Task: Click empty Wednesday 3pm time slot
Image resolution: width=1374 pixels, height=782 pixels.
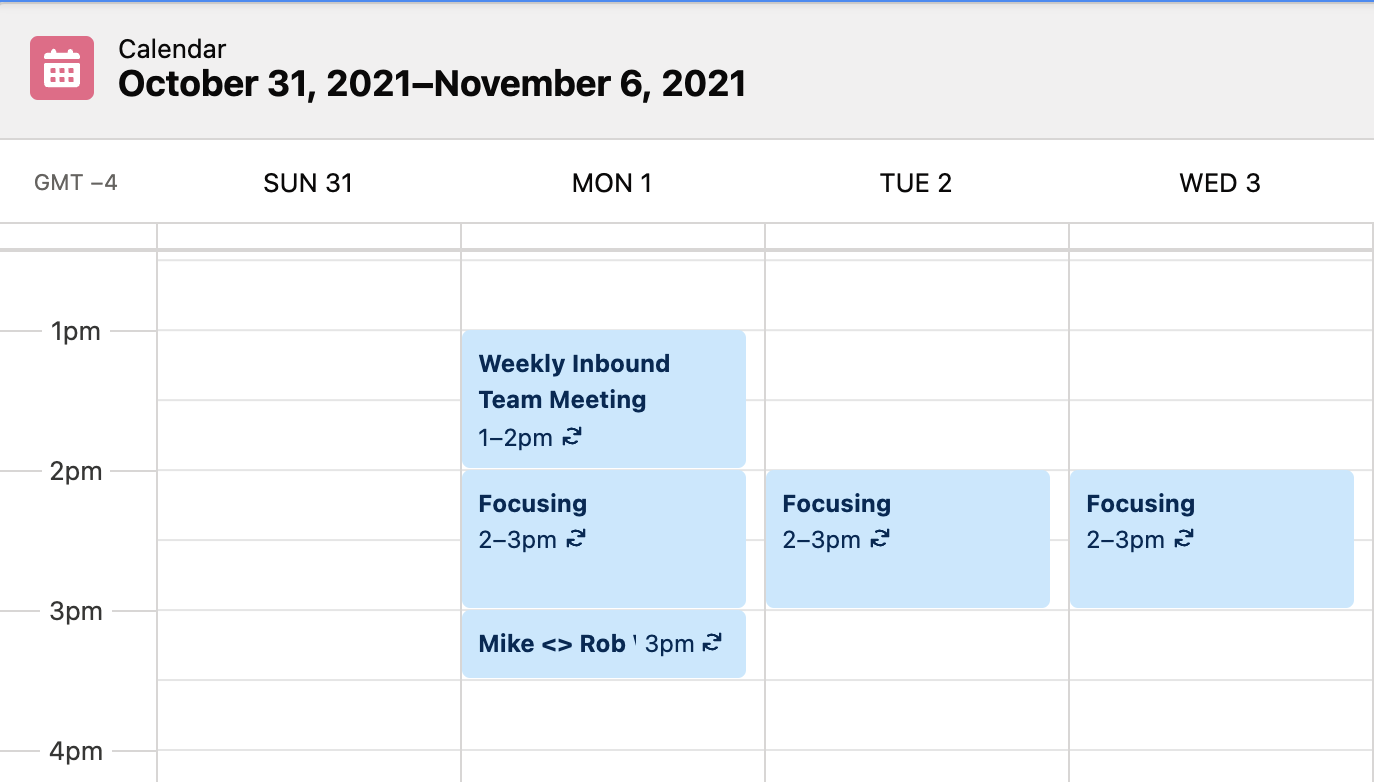Action: [1221, 645]
